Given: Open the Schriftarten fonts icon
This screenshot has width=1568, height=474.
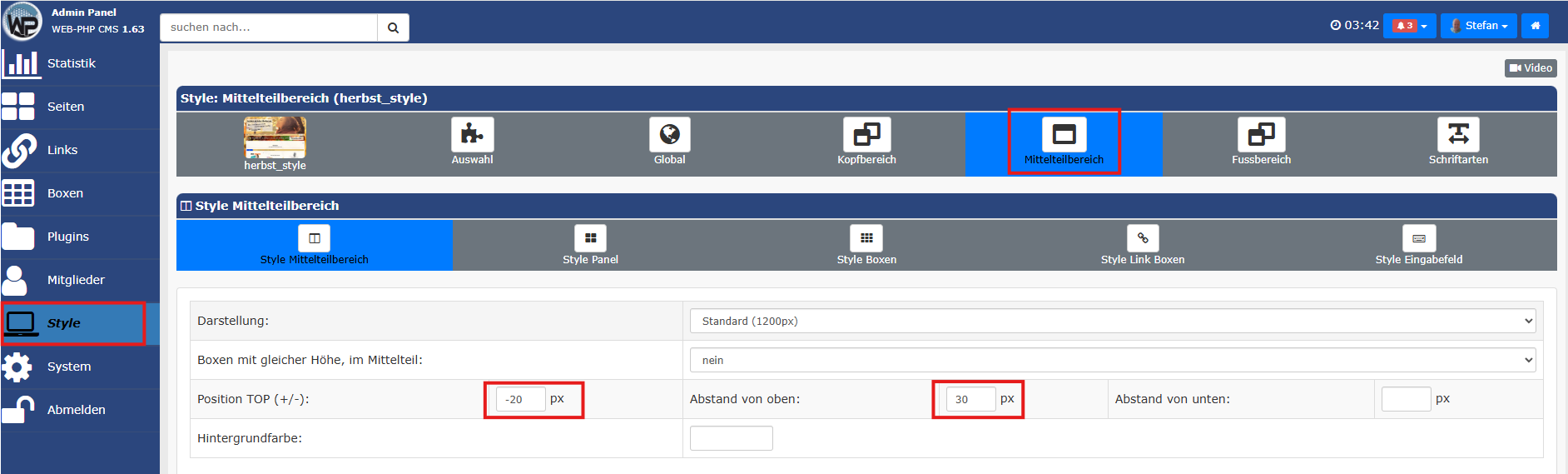Looking at the screenshot, I should [1458, 135].
